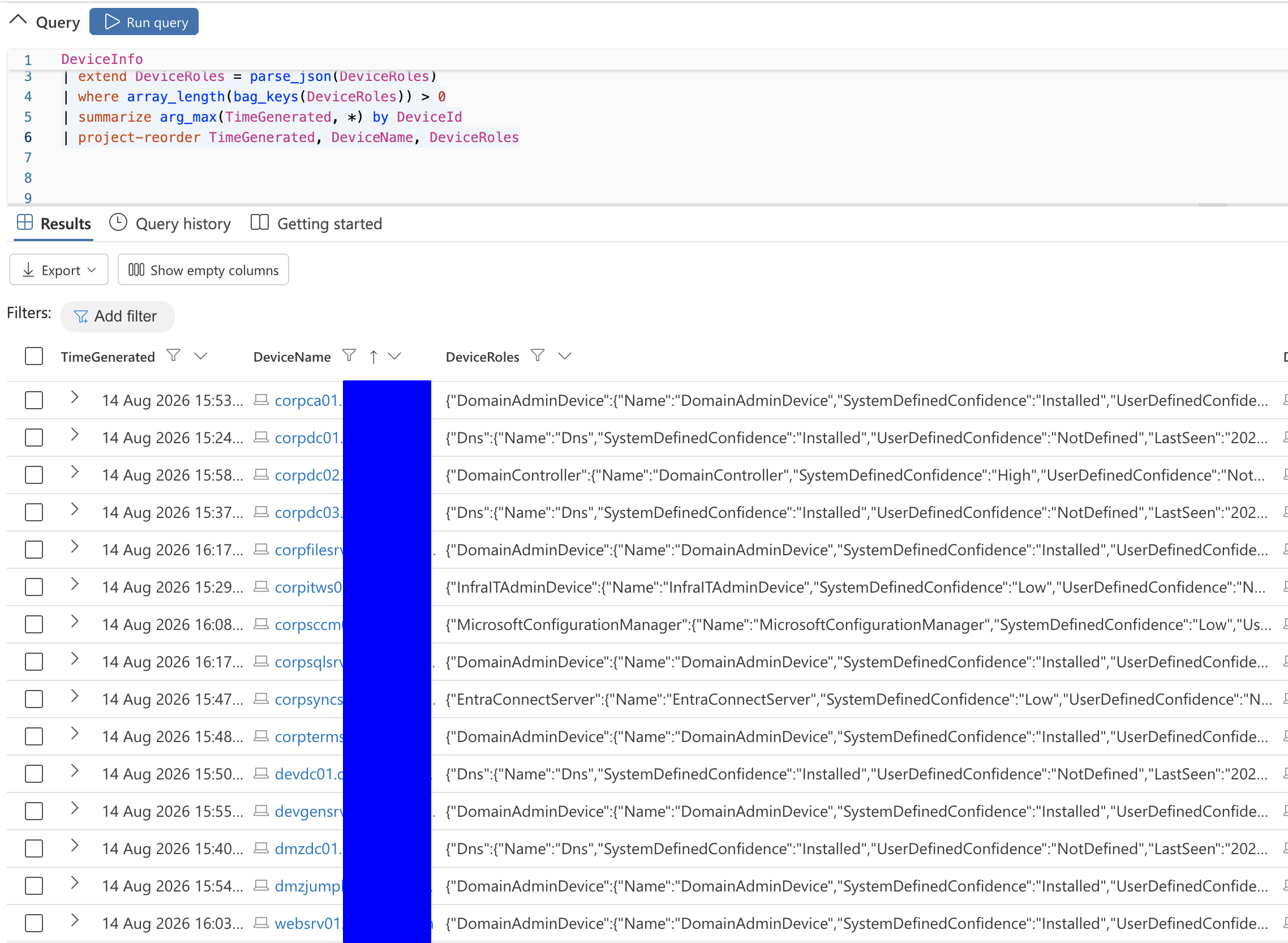The height and width of the screenshot is (943, 1288).
Task: Open TimeGenerated column options chevron
Action: (x=200, y=356)
